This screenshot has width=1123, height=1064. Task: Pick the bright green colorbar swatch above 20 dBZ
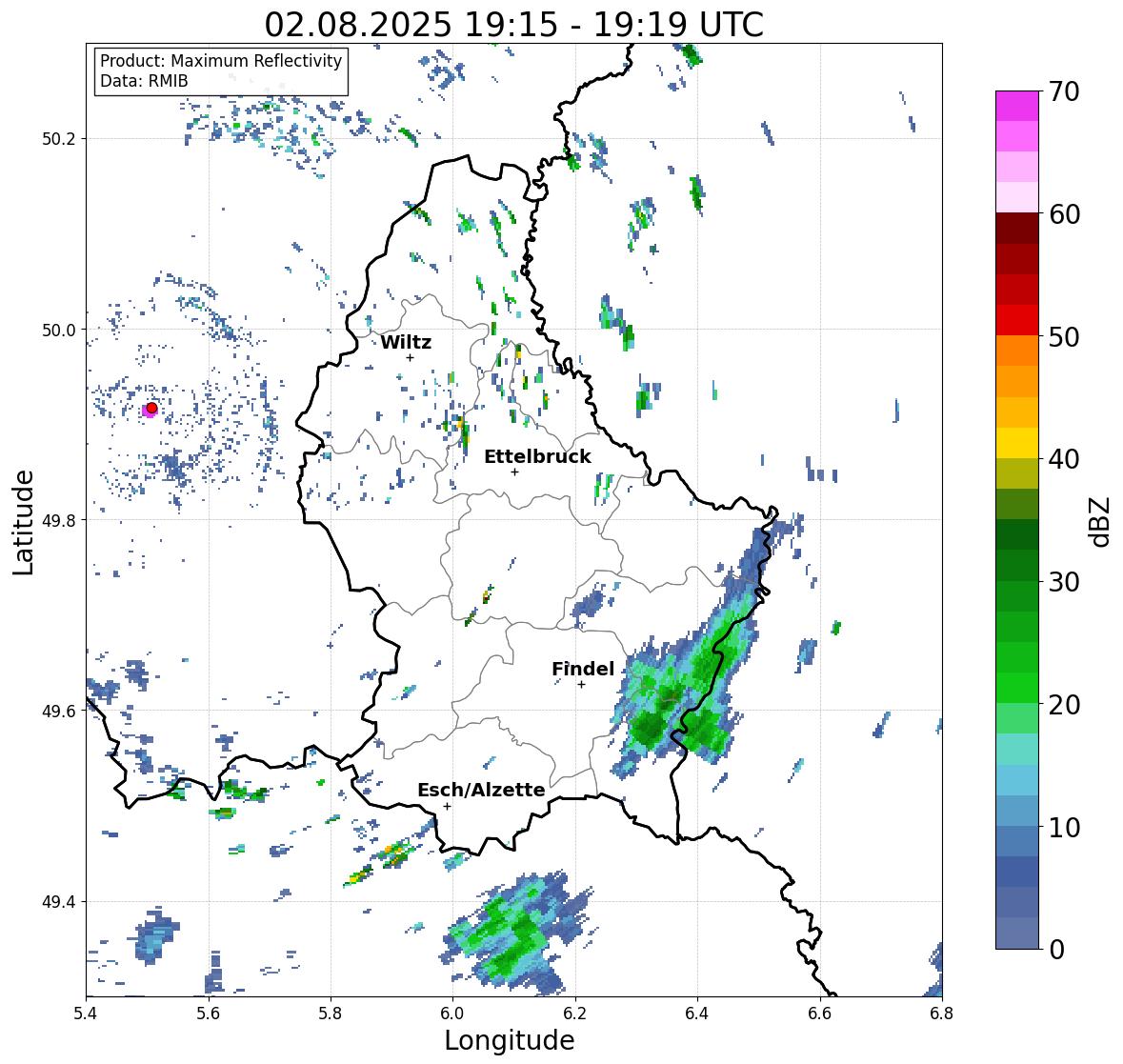coord(1017,688)
